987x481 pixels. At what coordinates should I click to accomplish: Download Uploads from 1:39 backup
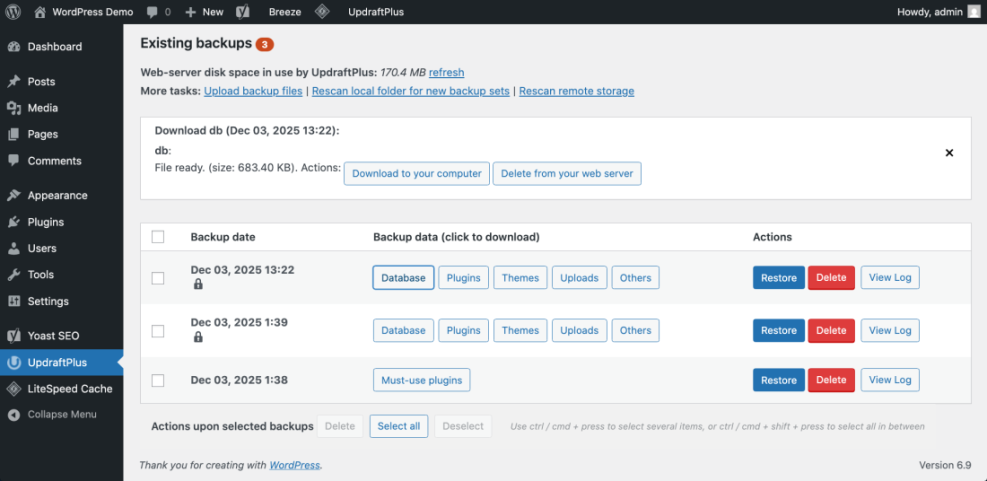pos(580,331)
